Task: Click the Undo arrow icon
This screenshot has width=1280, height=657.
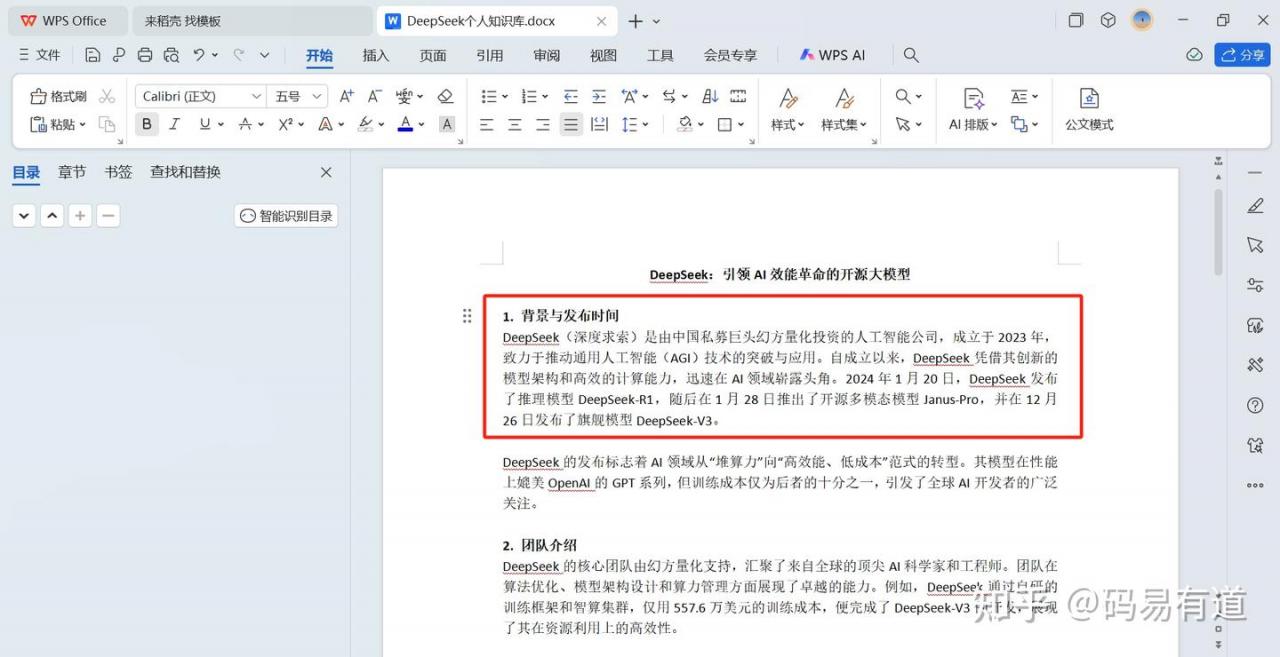Action: (x=199, y=55)
